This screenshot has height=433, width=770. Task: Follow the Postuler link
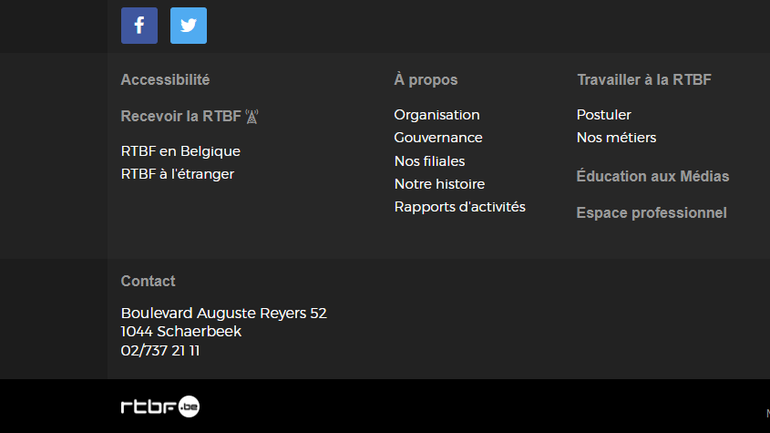(x=603, y=115)
